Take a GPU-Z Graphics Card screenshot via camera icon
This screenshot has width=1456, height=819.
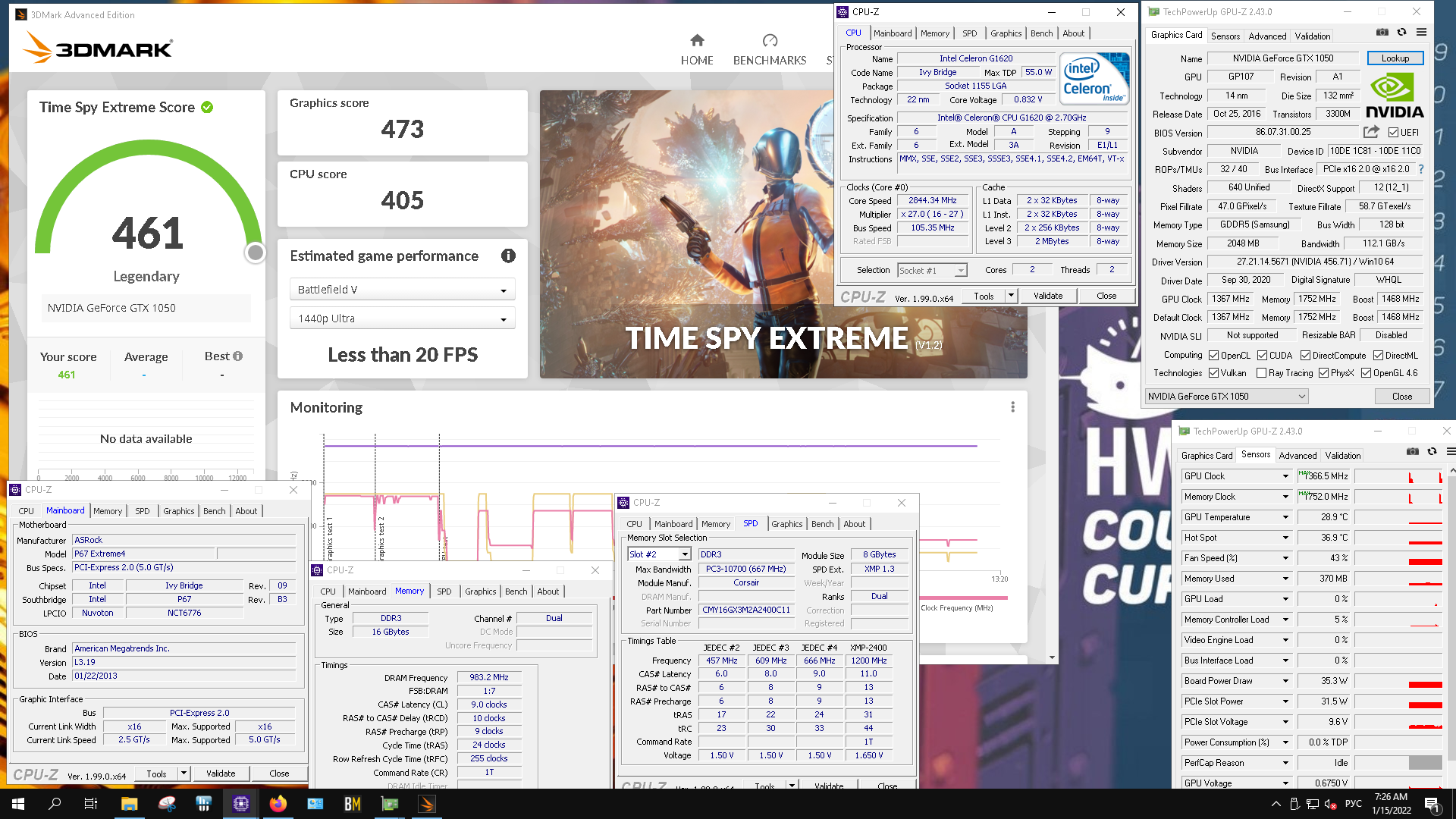(x=1382, y=33)
